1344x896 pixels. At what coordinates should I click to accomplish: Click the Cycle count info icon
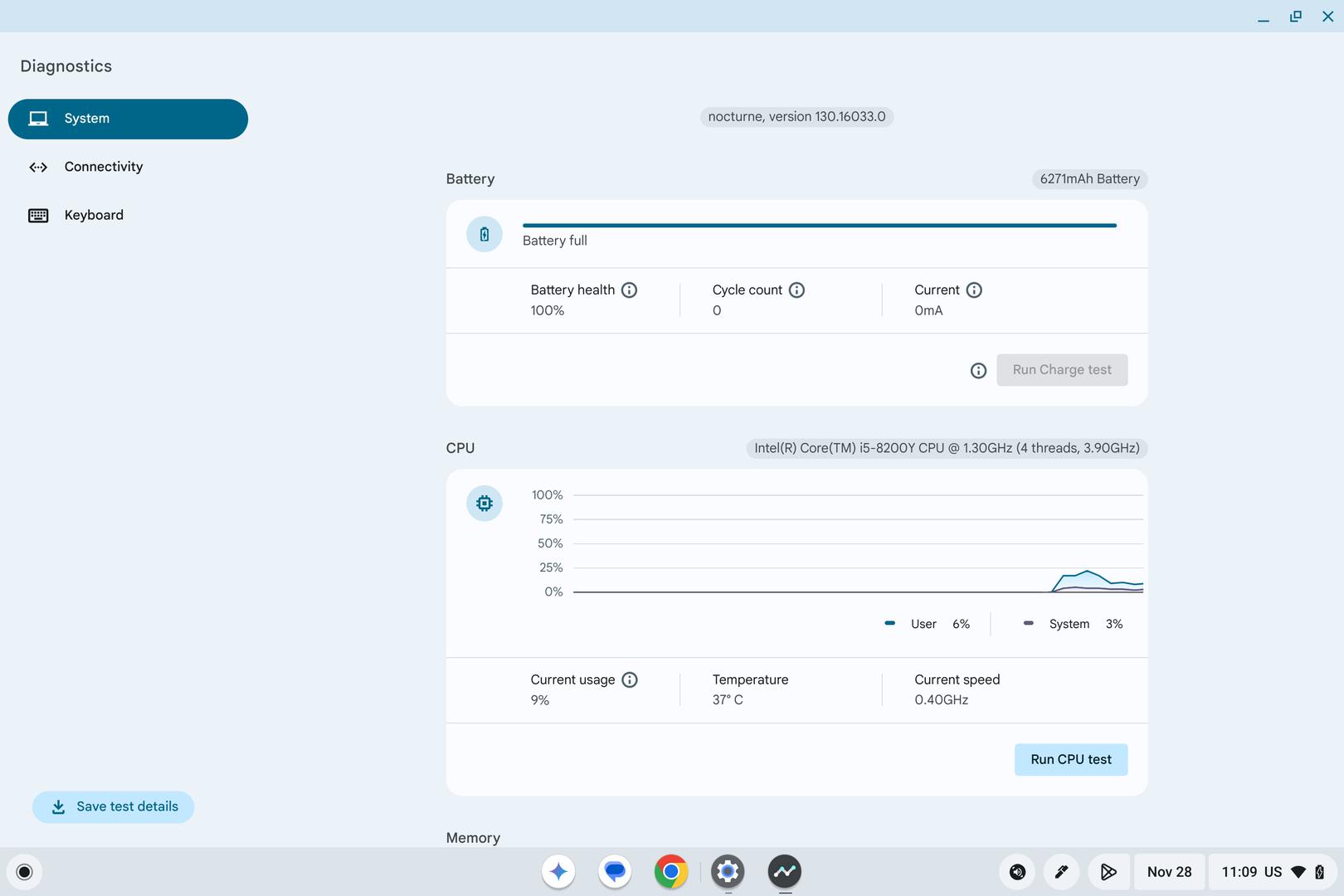796,290
